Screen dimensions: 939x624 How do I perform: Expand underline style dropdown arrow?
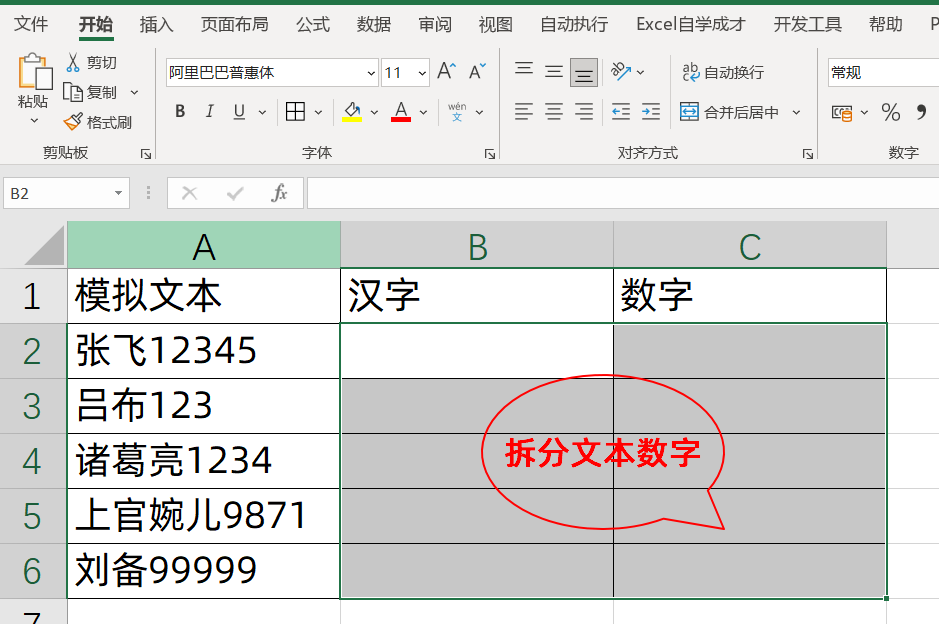(262, 112)
